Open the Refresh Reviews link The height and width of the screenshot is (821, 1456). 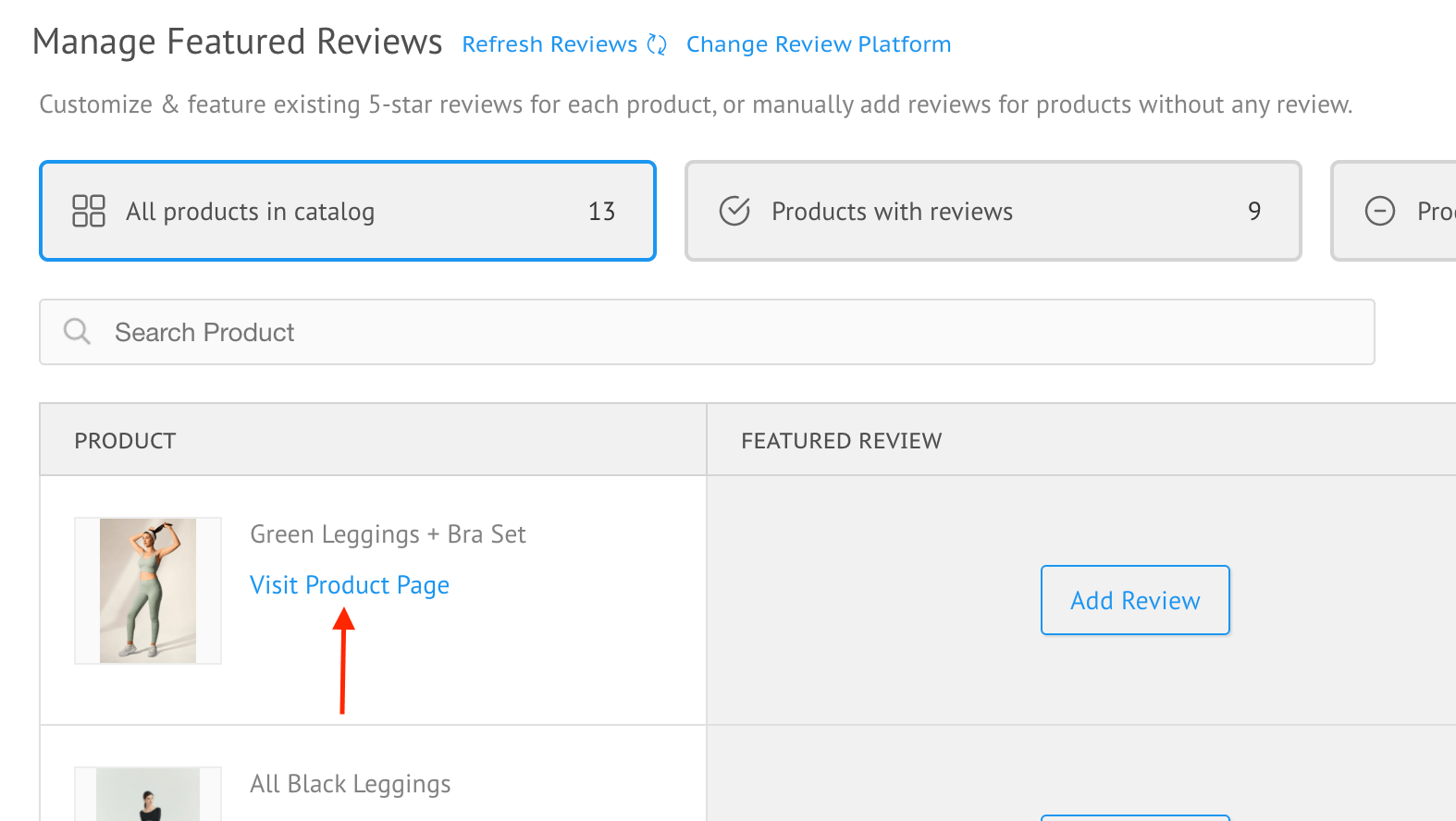tap(549, 44)
